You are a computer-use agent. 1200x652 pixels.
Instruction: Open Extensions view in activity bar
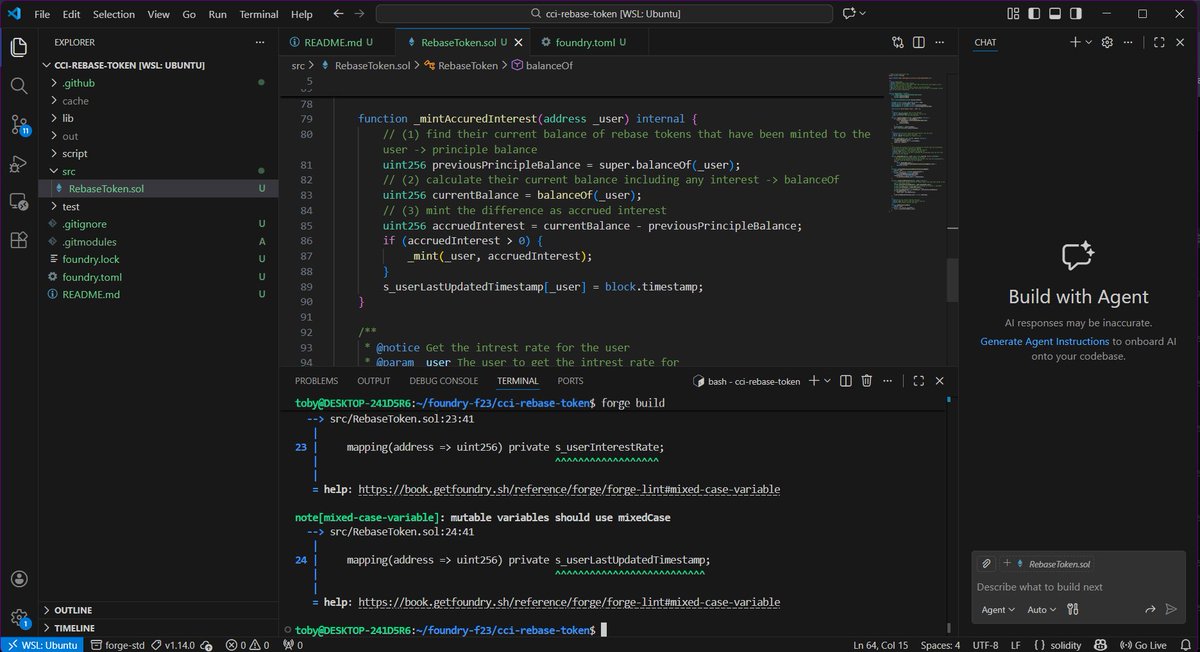19,241
